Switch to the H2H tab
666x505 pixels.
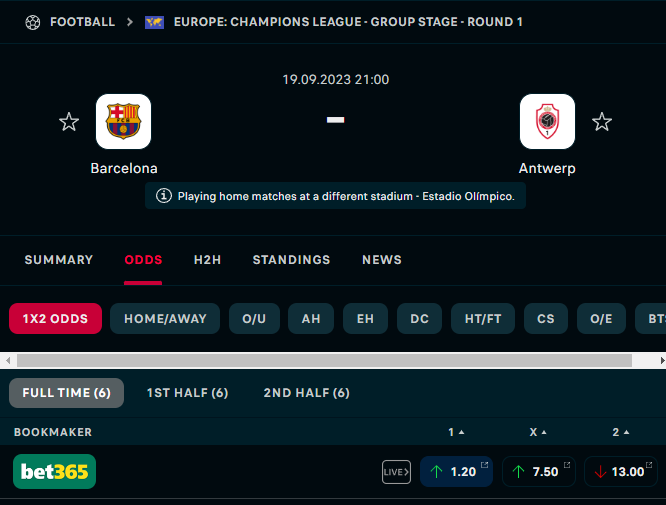207,260
